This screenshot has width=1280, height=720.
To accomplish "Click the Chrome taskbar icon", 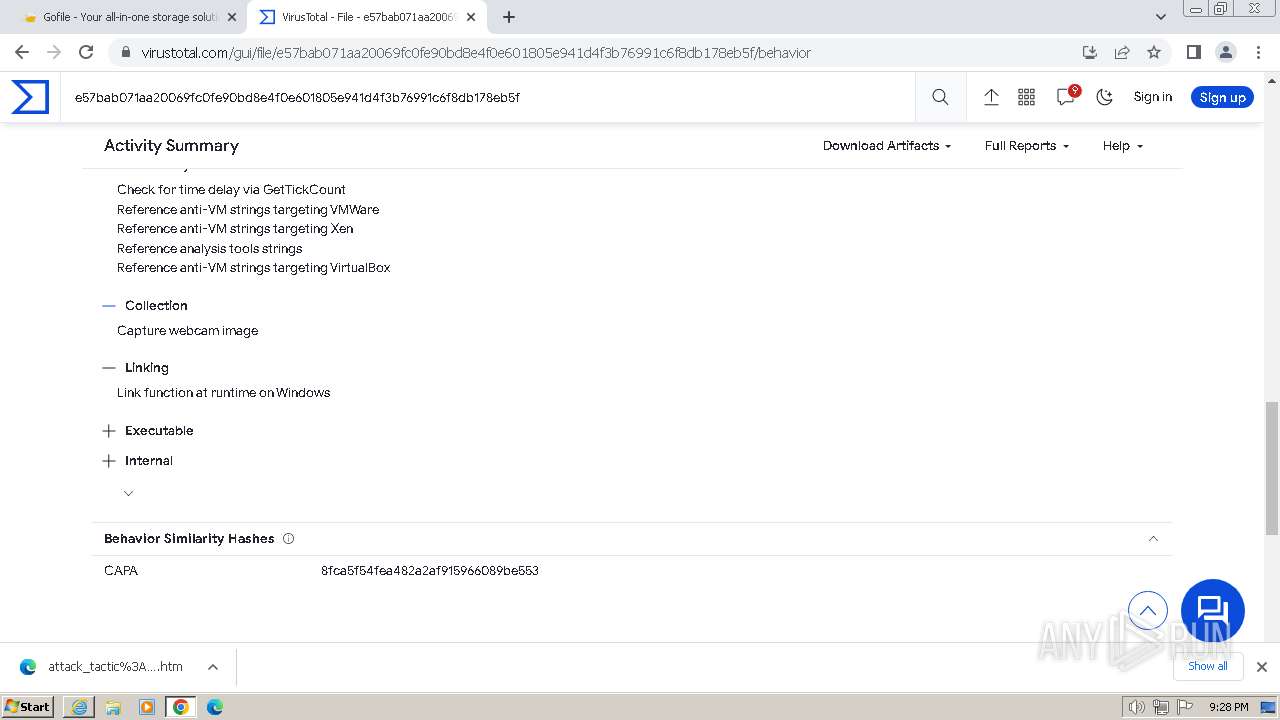I will pyautogui.click(x=181, y=707).
